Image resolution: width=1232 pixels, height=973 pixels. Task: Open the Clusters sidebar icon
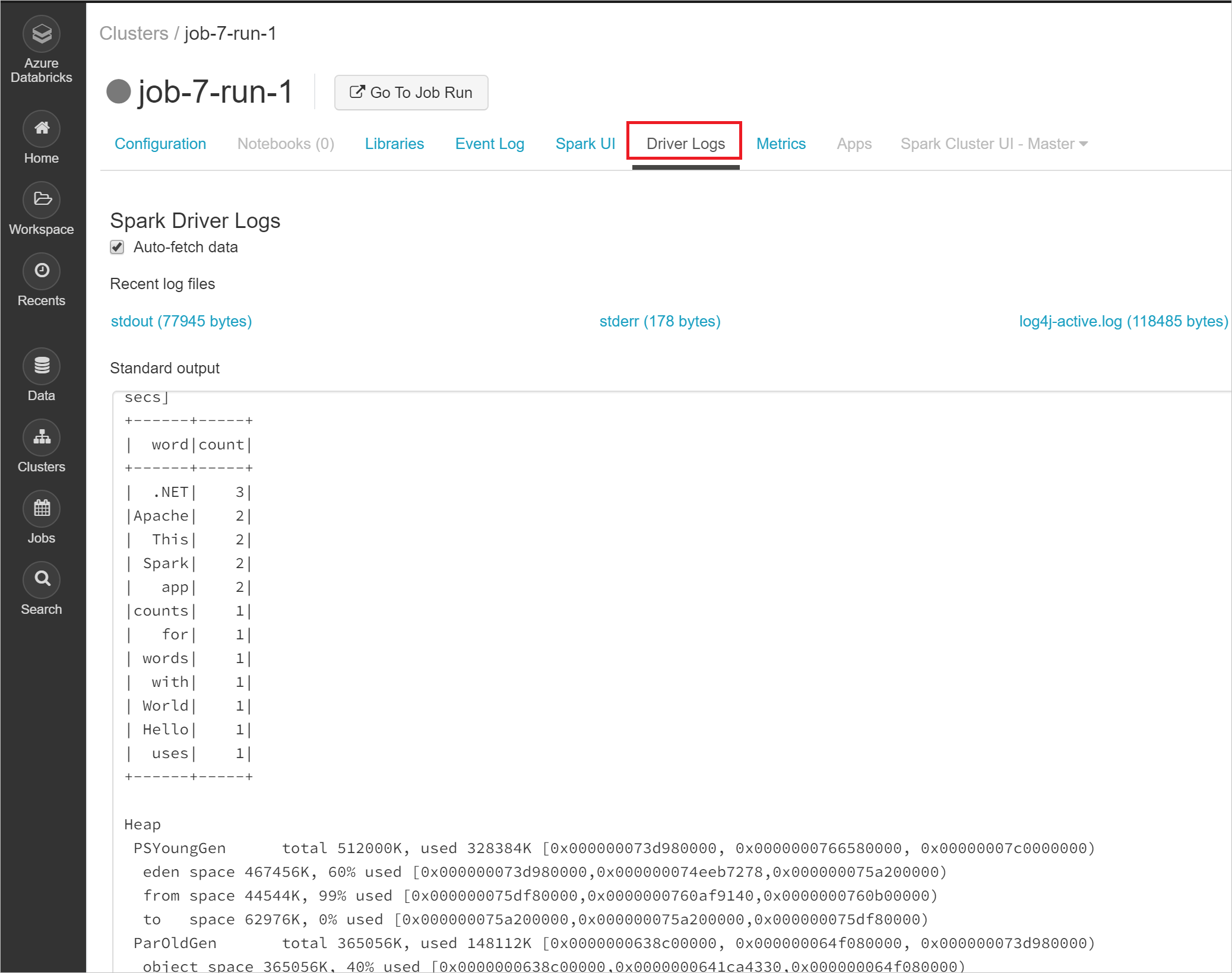coord(41,438)
